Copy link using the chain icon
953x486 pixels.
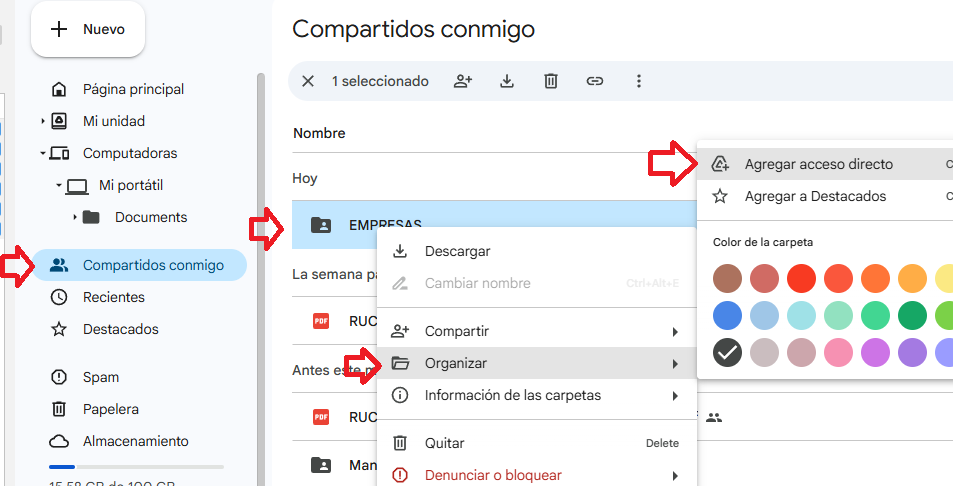click(x=595, y=81)
